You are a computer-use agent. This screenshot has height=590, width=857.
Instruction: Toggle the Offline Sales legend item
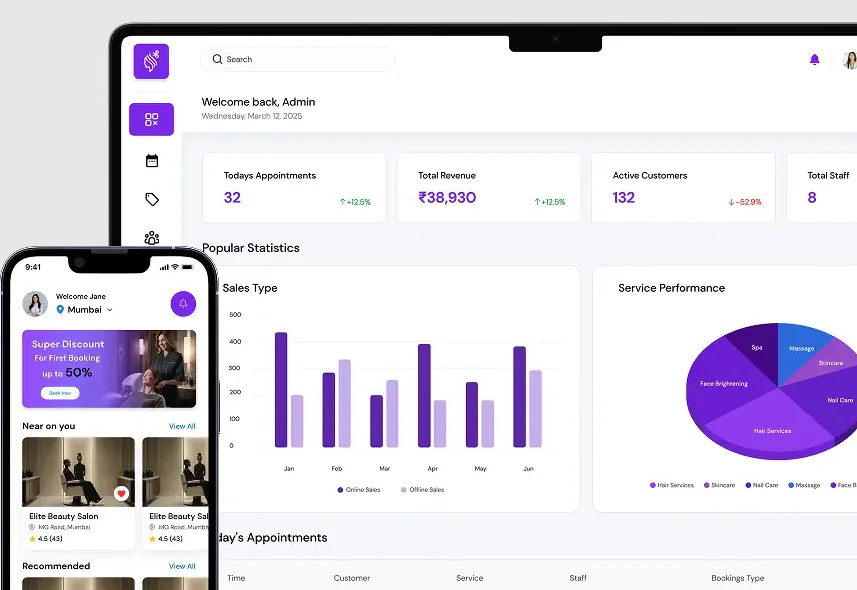[422, 489]
